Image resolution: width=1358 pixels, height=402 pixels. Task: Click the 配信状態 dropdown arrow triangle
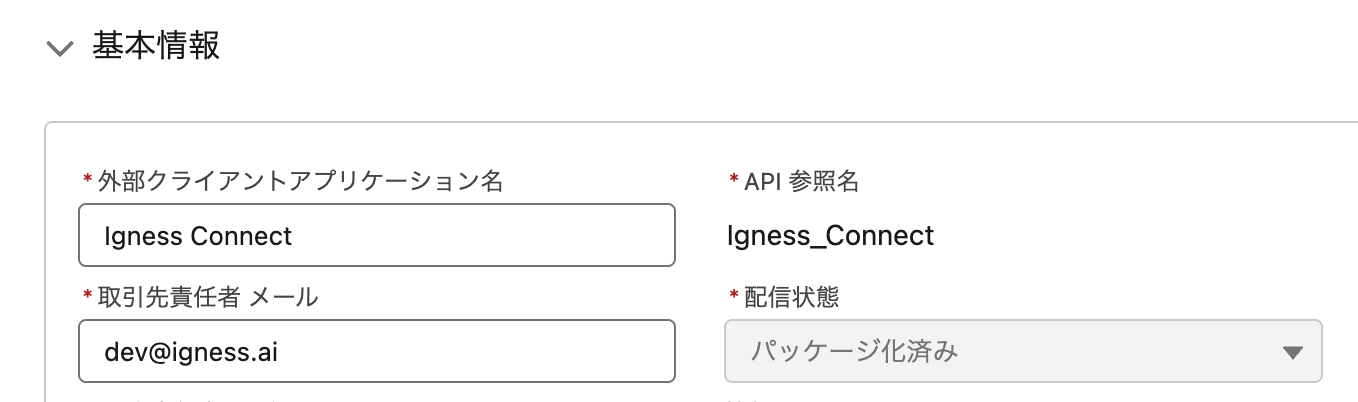1292,352
